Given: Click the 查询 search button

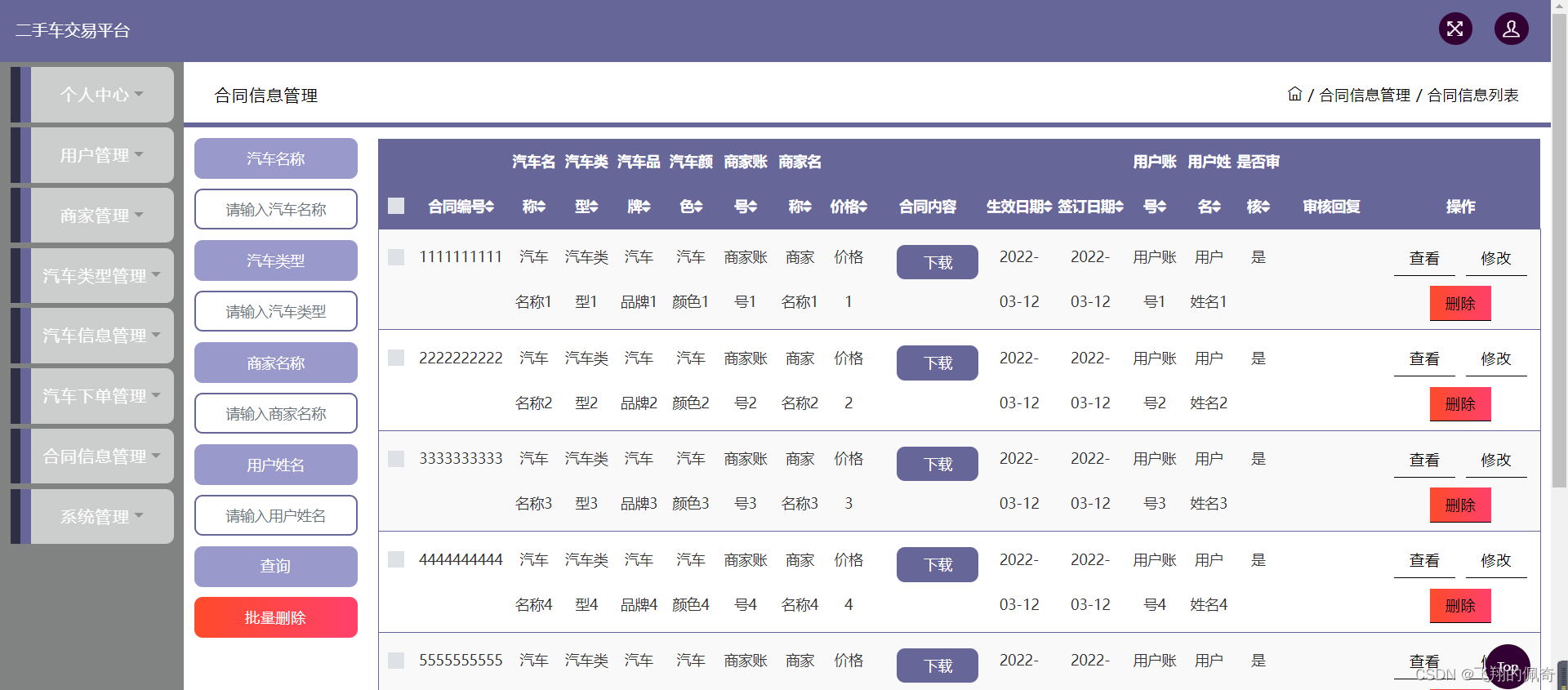Looking at the screenshot, I should click(x=276, y=567).
